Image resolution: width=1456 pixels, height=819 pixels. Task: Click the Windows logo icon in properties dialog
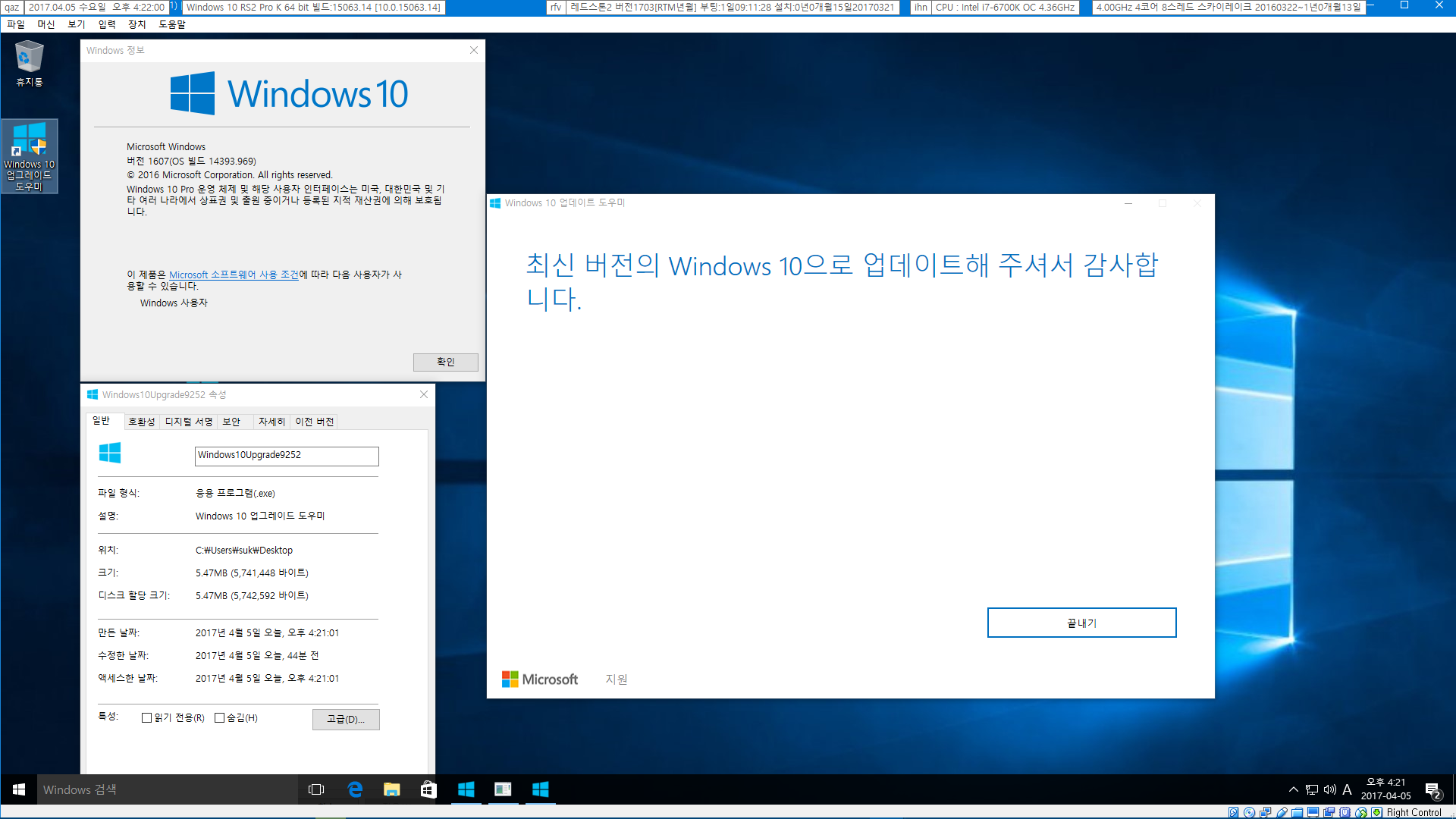tap(110, 453)
